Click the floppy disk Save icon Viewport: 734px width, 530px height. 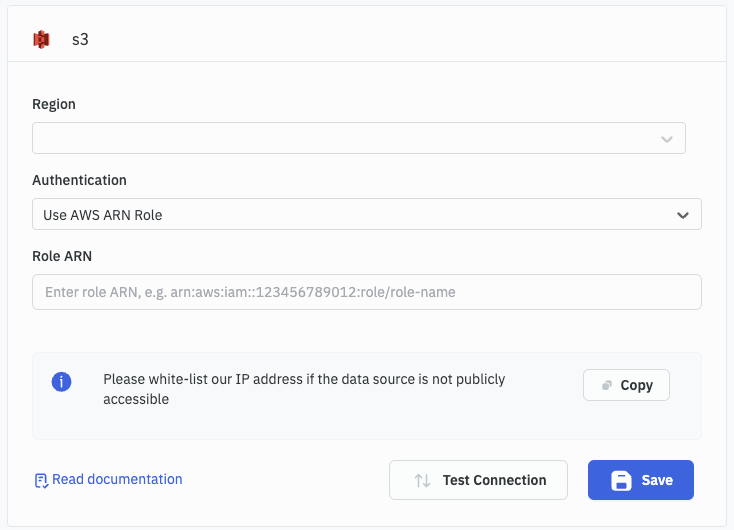click(621, 480)
